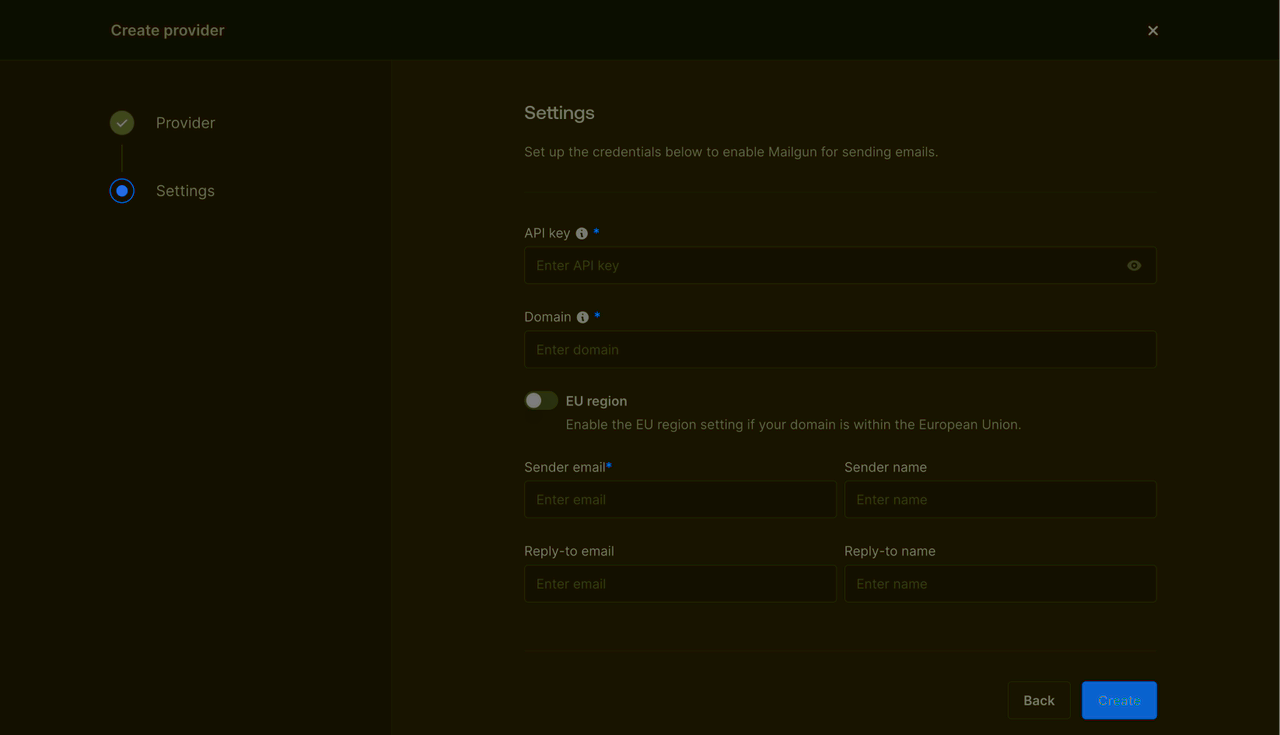The width and height of the screenshot is (1280, 735).
Task: Focus the Reply-to name input field
Action: tap(1000, 584)
